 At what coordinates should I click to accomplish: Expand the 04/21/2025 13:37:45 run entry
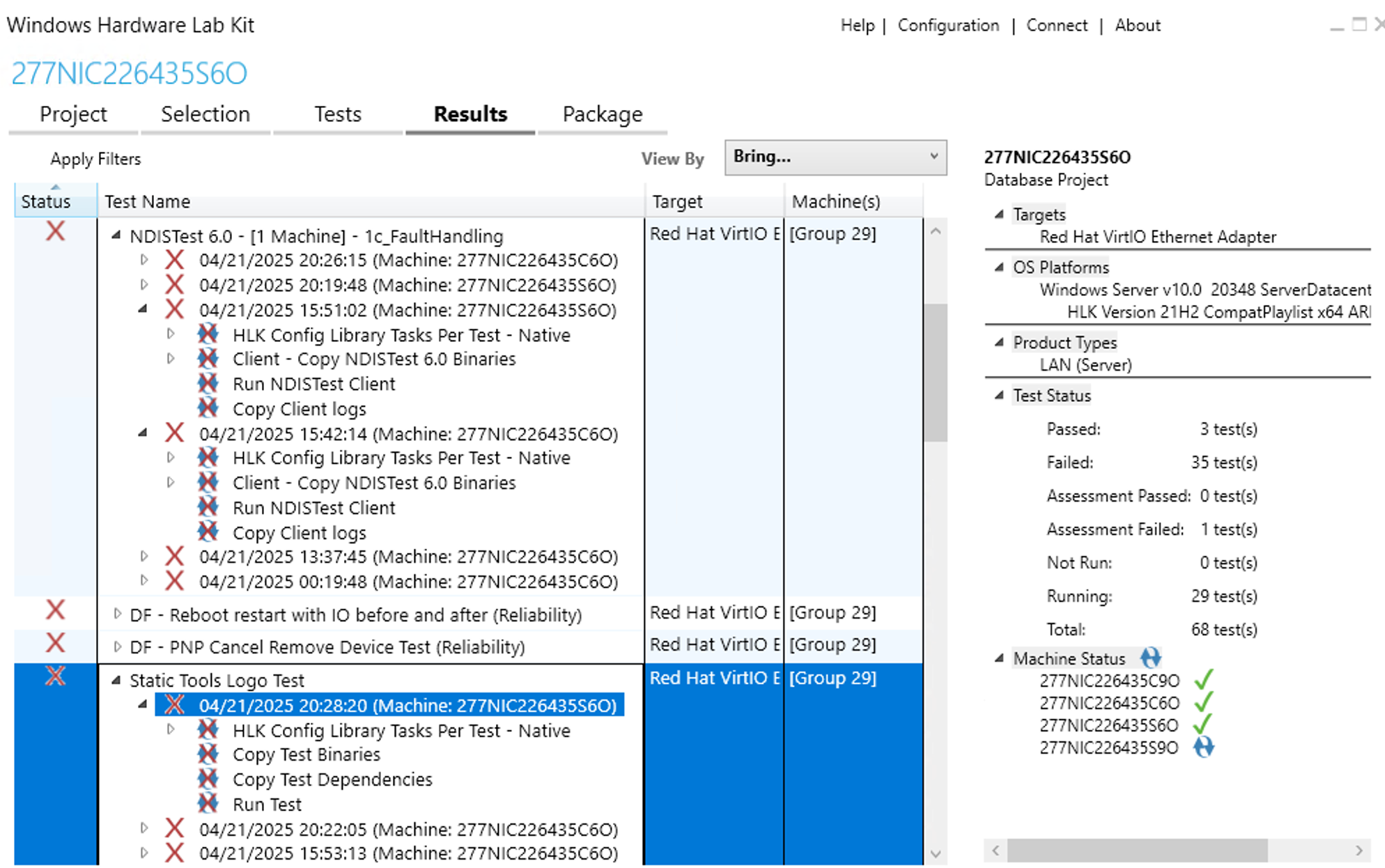click(x=144, y=556)
